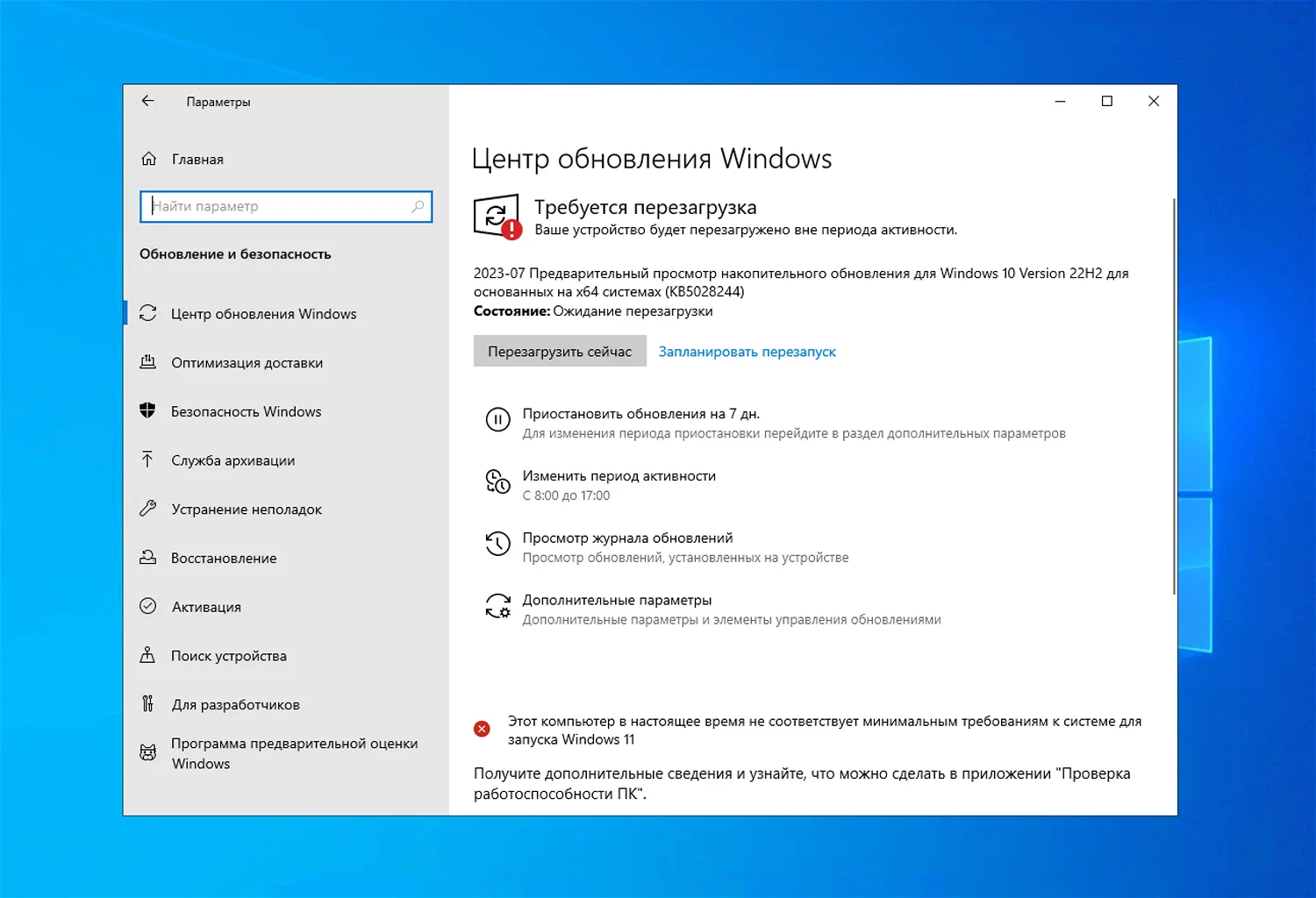Go to Активация section

pyautogui.click(x=286, y=606)
